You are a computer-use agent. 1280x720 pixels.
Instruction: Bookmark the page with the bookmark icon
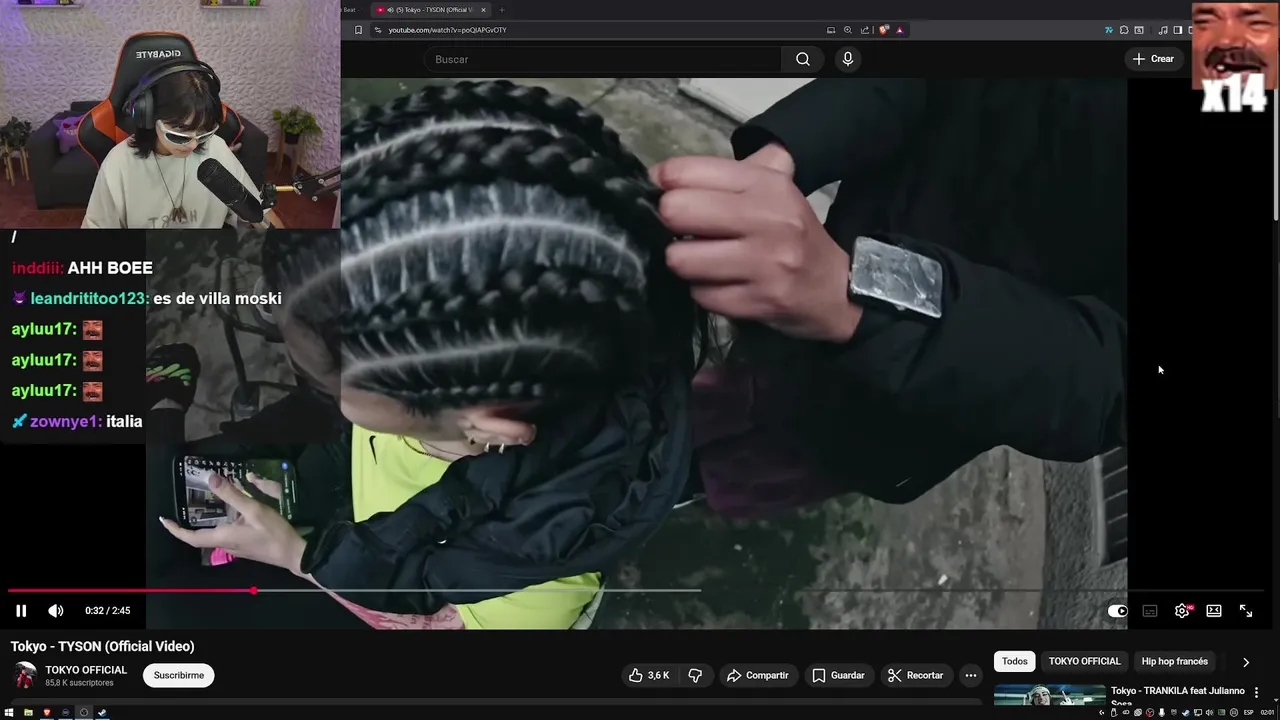358,30
